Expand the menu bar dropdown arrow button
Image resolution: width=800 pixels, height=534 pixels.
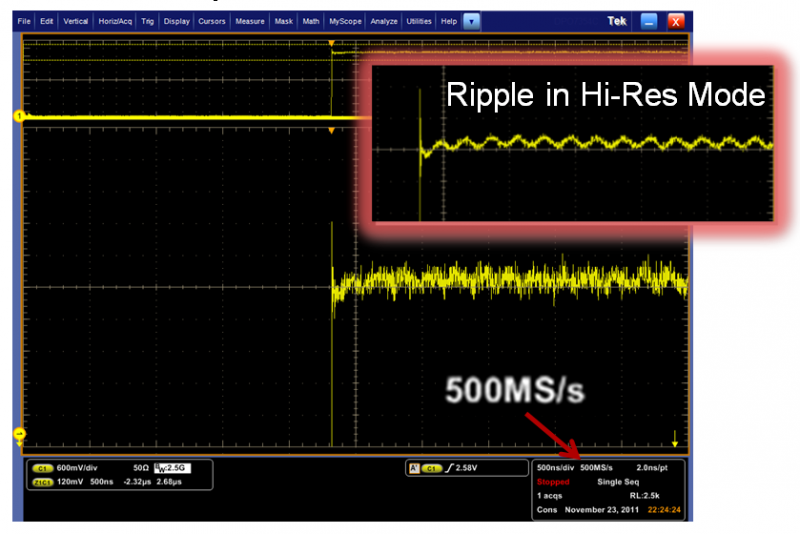pyautogui.click(x=471, y=21)
